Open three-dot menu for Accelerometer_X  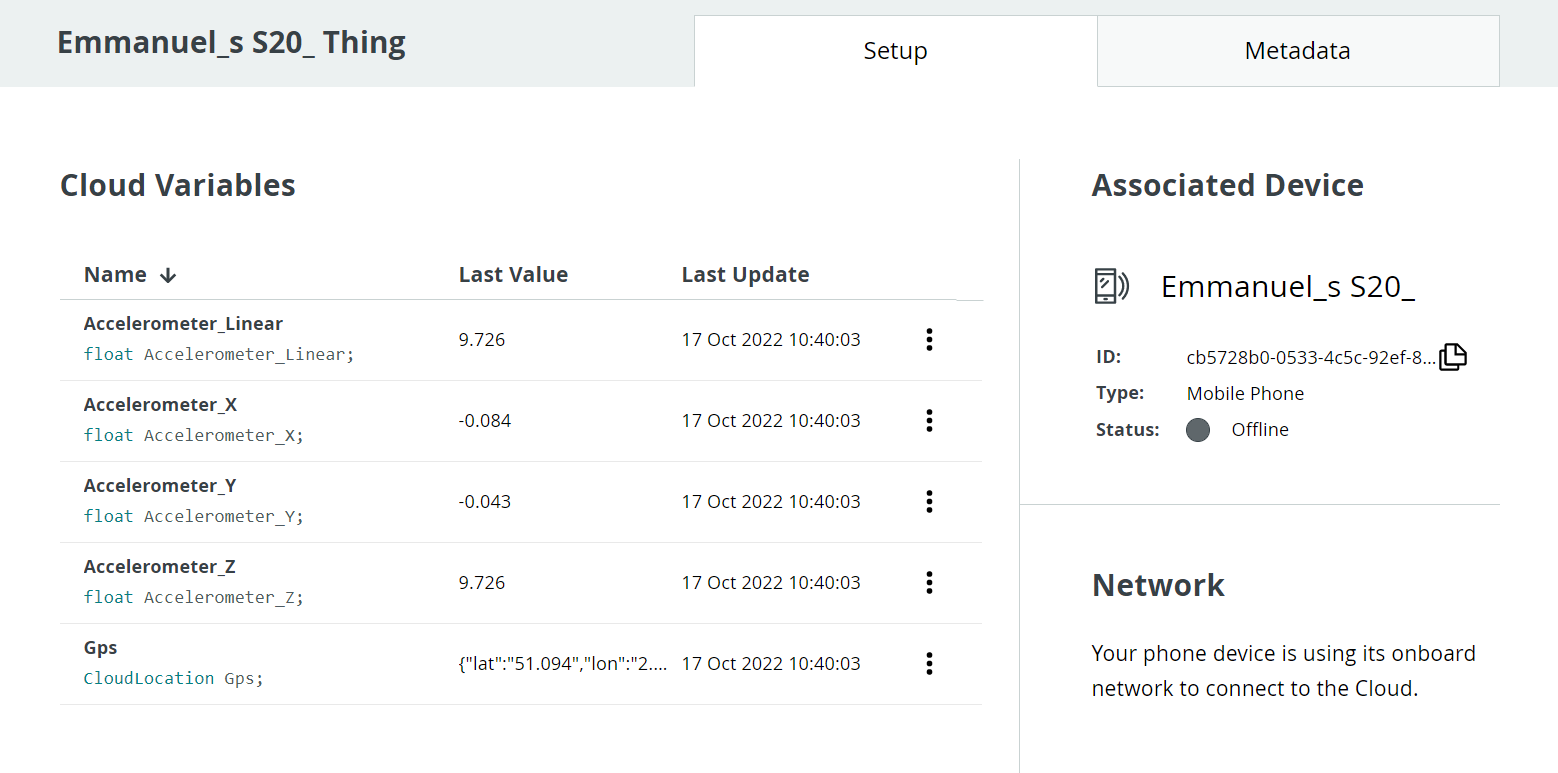point(929,421)
